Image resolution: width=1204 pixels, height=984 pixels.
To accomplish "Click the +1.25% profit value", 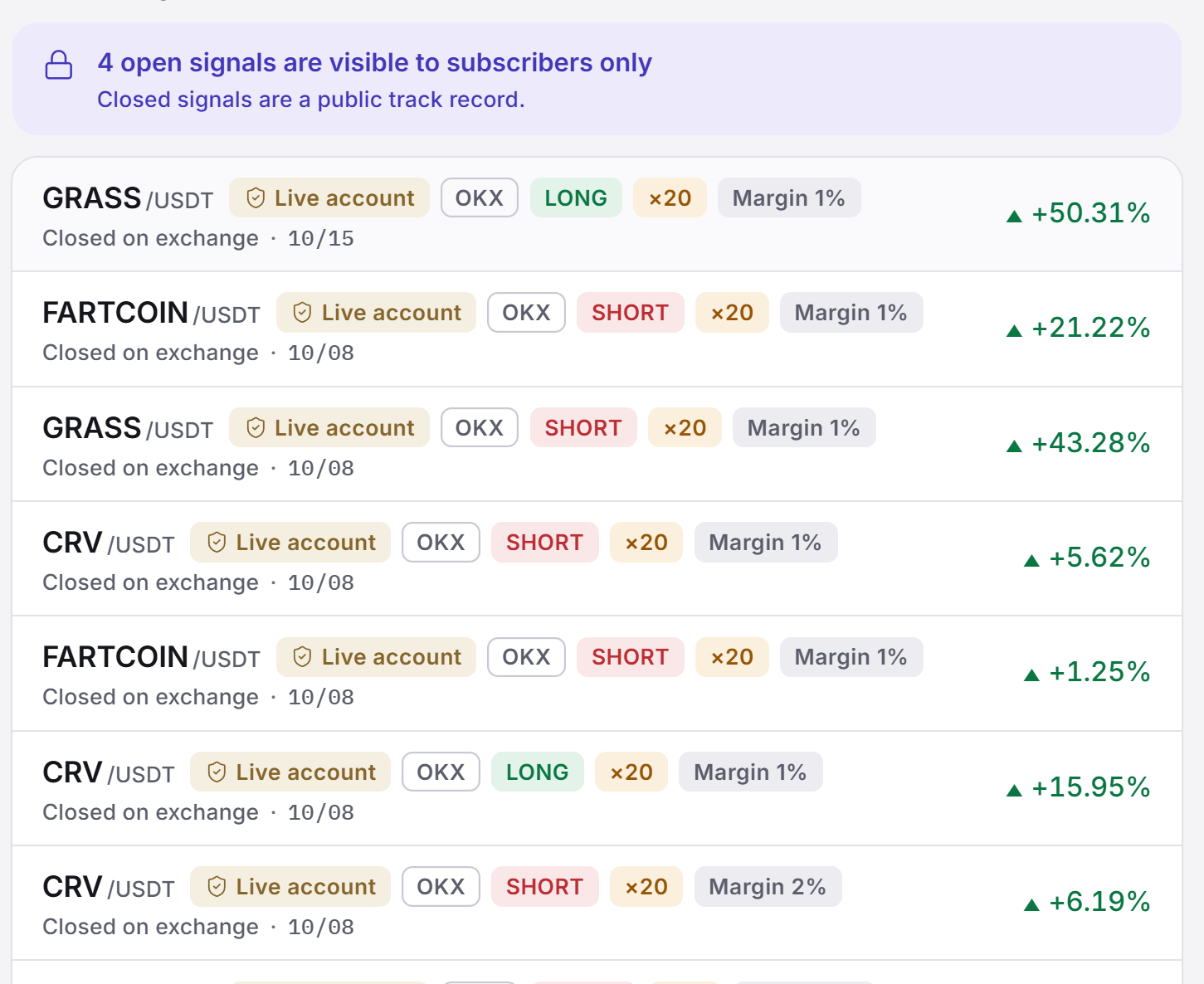I will [1100, 673].
